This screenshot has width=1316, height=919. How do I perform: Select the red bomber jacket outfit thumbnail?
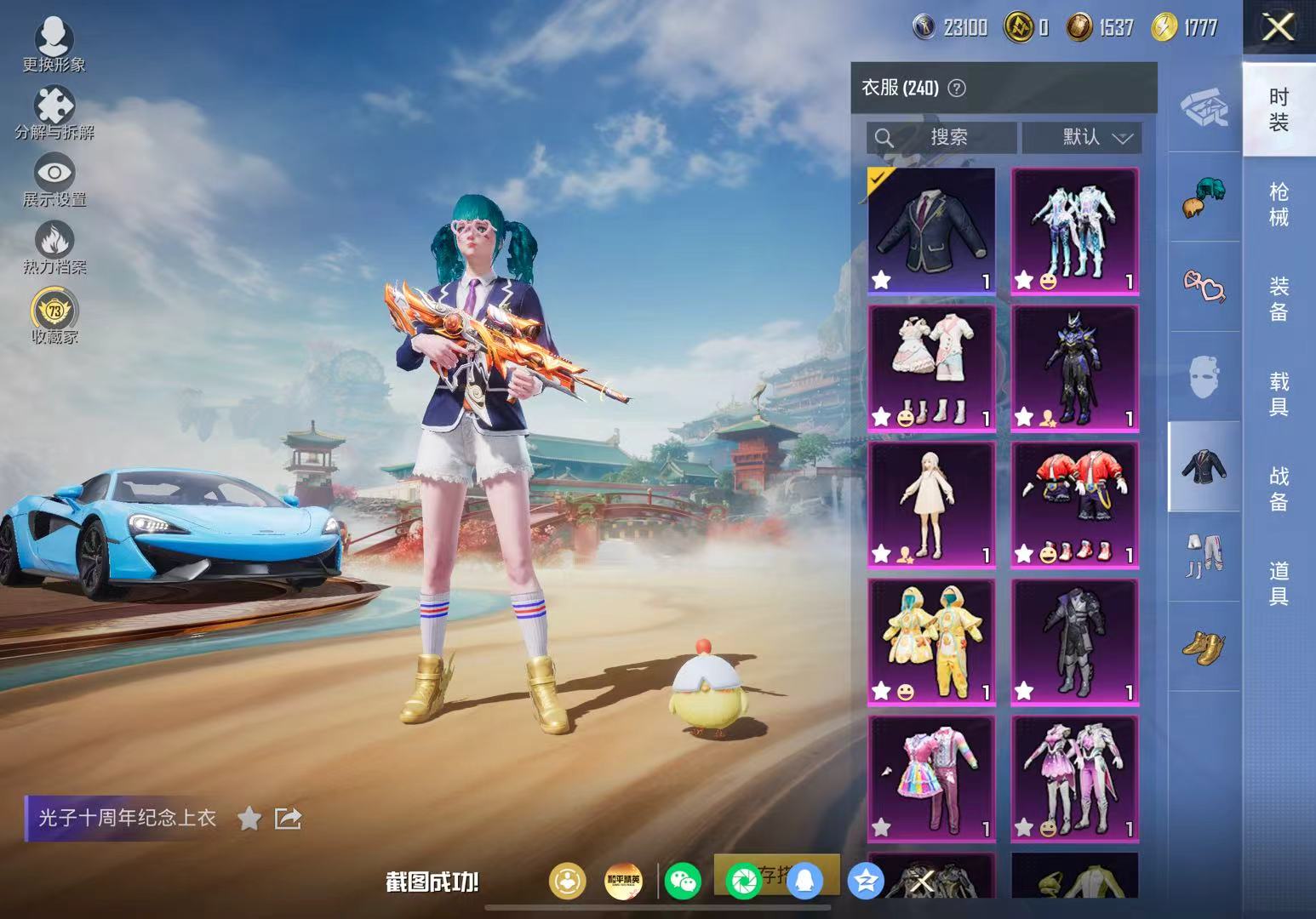pyautogui.click(x=1074, y=505)
